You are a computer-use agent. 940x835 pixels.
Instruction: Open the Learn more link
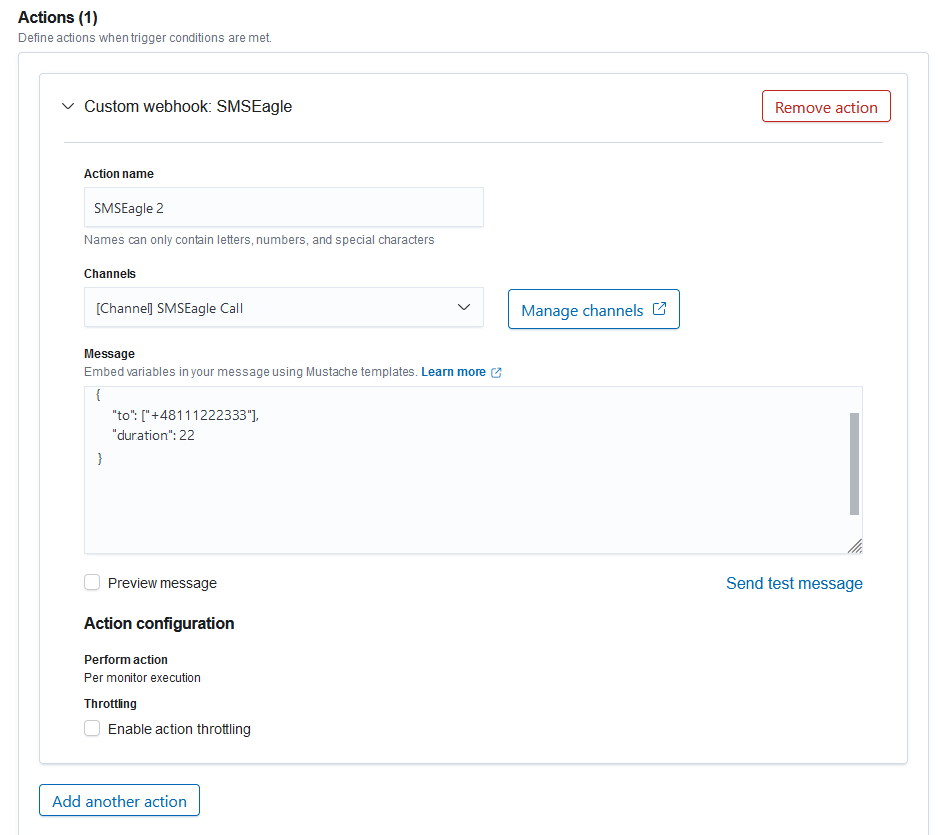point(453,372)
